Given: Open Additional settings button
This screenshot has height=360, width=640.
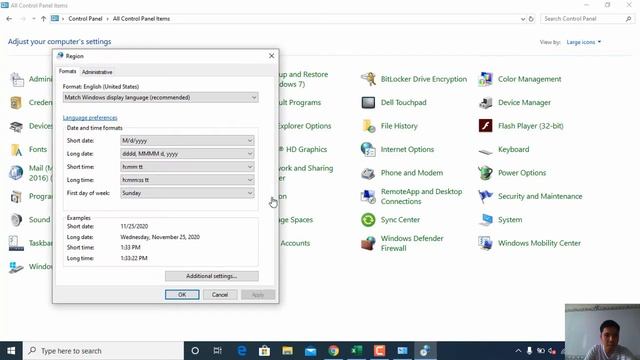Looking at the screenshot, I should [x=211, y=276].
